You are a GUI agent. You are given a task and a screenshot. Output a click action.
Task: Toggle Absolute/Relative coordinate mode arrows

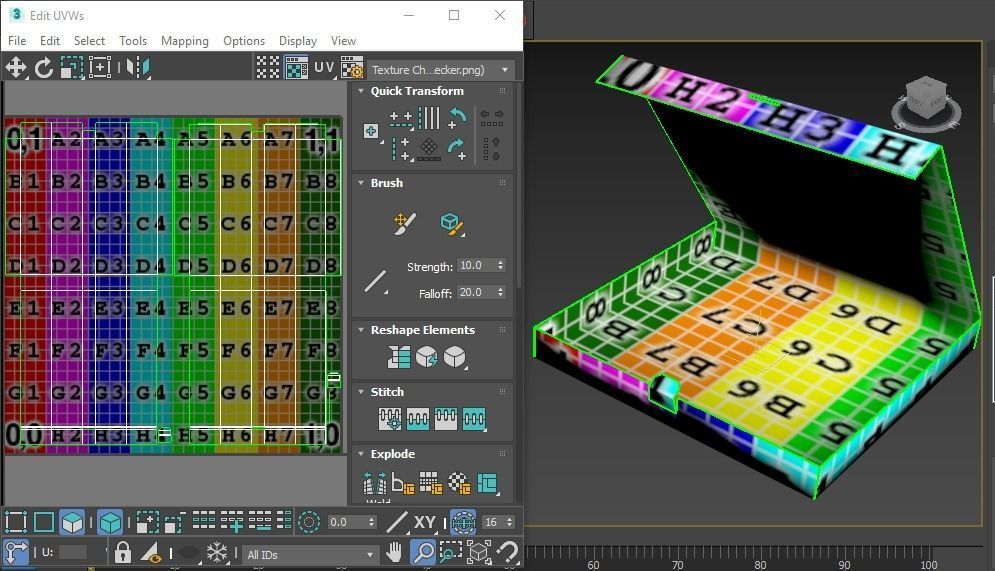pyautogui.click(x=16, y=553)
